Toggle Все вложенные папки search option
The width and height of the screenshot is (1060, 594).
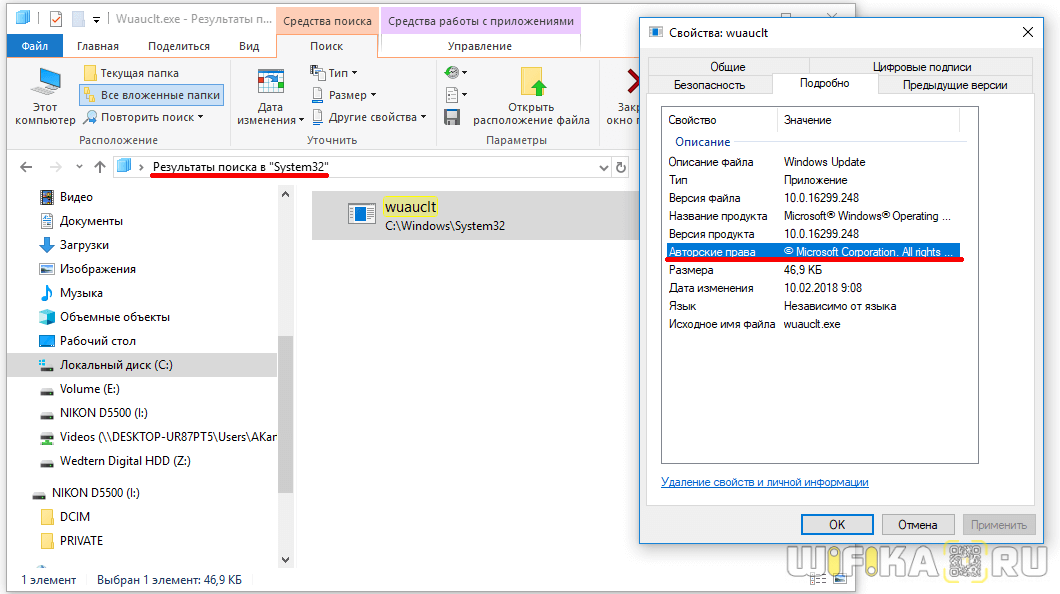[x=151, y=95]
